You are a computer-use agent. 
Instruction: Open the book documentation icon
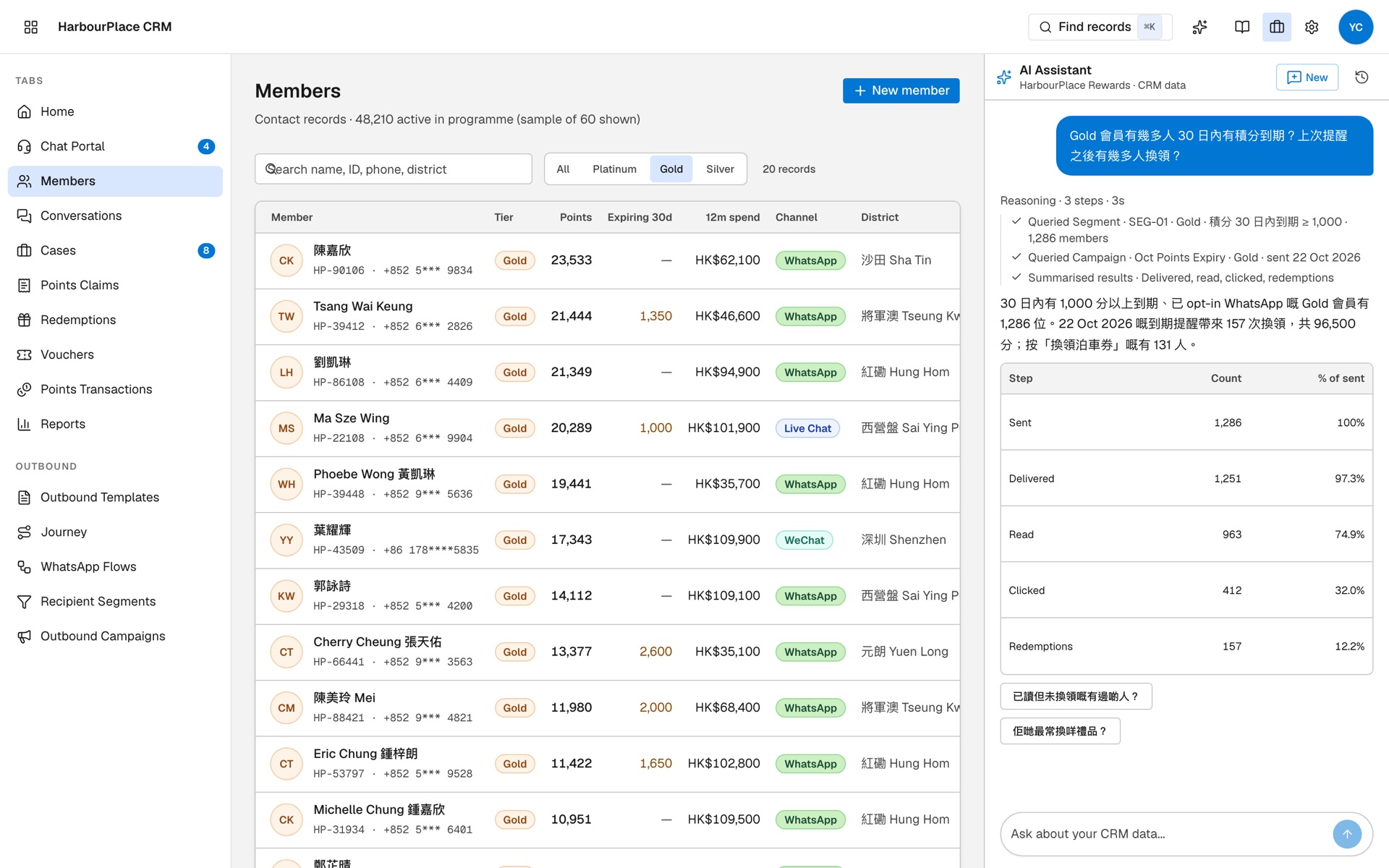(1241, 27)
